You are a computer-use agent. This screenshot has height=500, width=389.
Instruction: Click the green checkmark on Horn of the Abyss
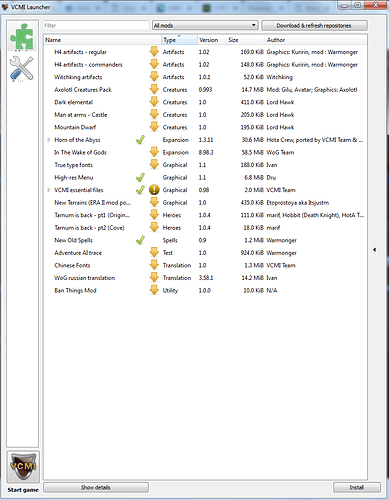click(140, 140)
